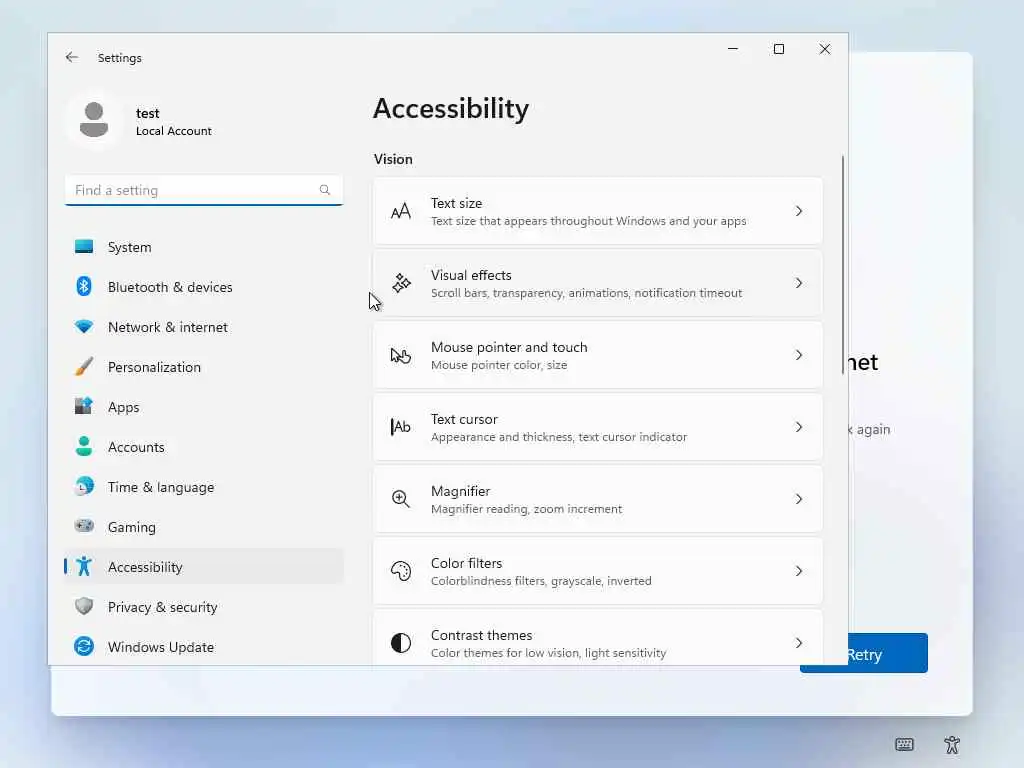Click the Text size AA icon

[401, 212]
